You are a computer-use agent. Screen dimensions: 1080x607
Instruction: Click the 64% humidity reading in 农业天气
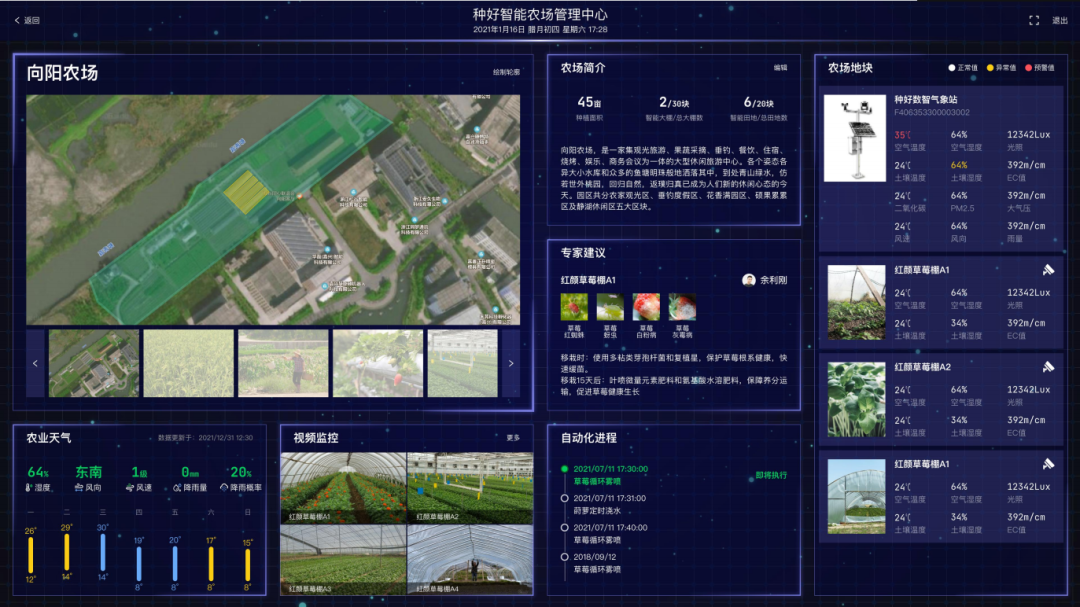pyautogui.click(x=38, y=473)
